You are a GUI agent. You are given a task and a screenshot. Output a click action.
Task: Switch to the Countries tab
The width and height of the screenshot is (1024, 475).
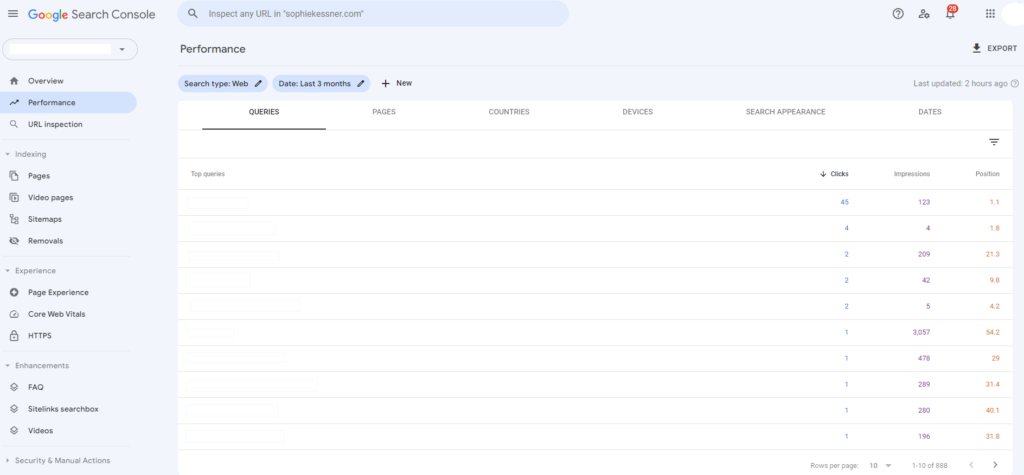509,112
